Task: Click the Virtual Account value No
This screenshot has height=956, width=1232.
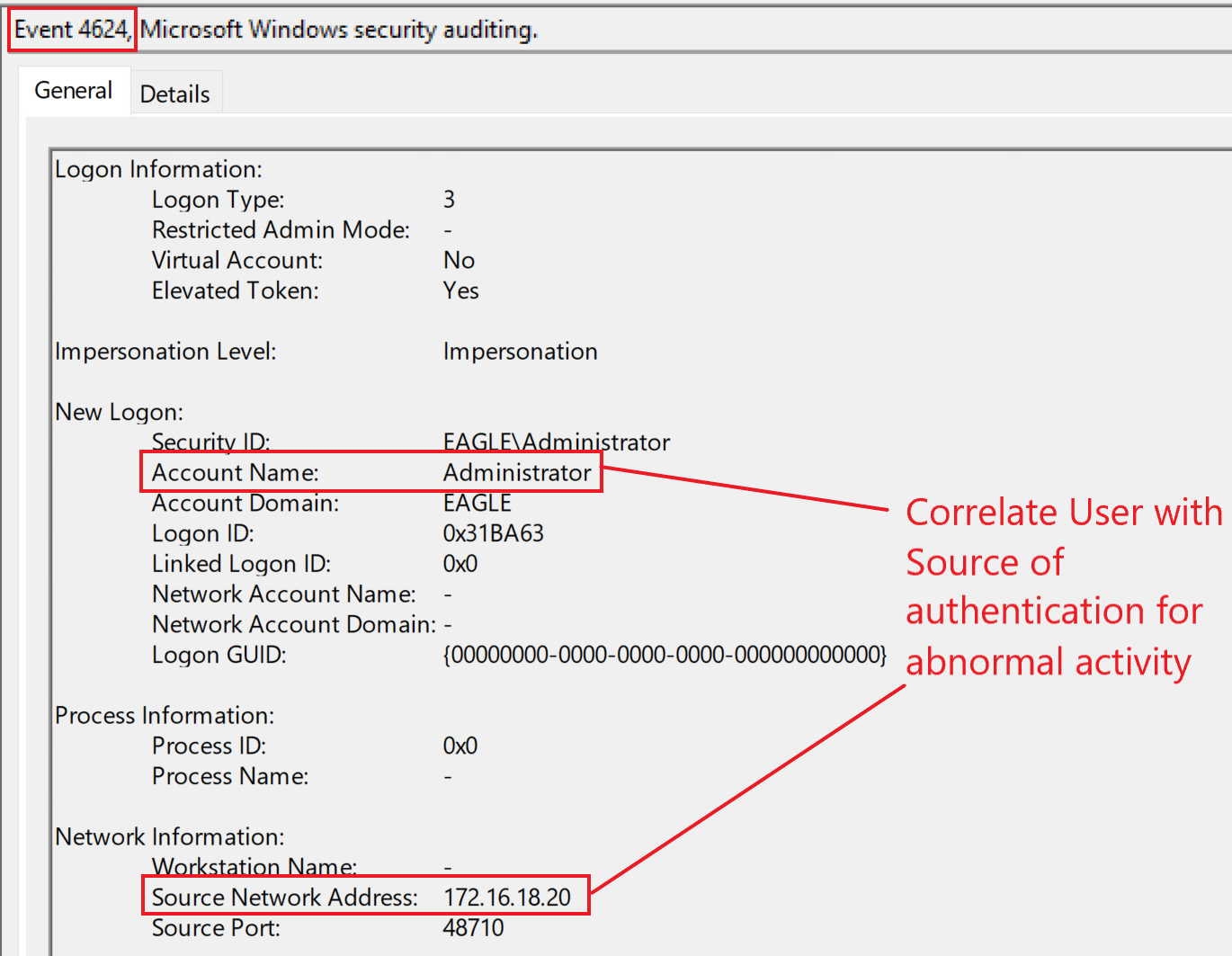Action: (459, 261)
